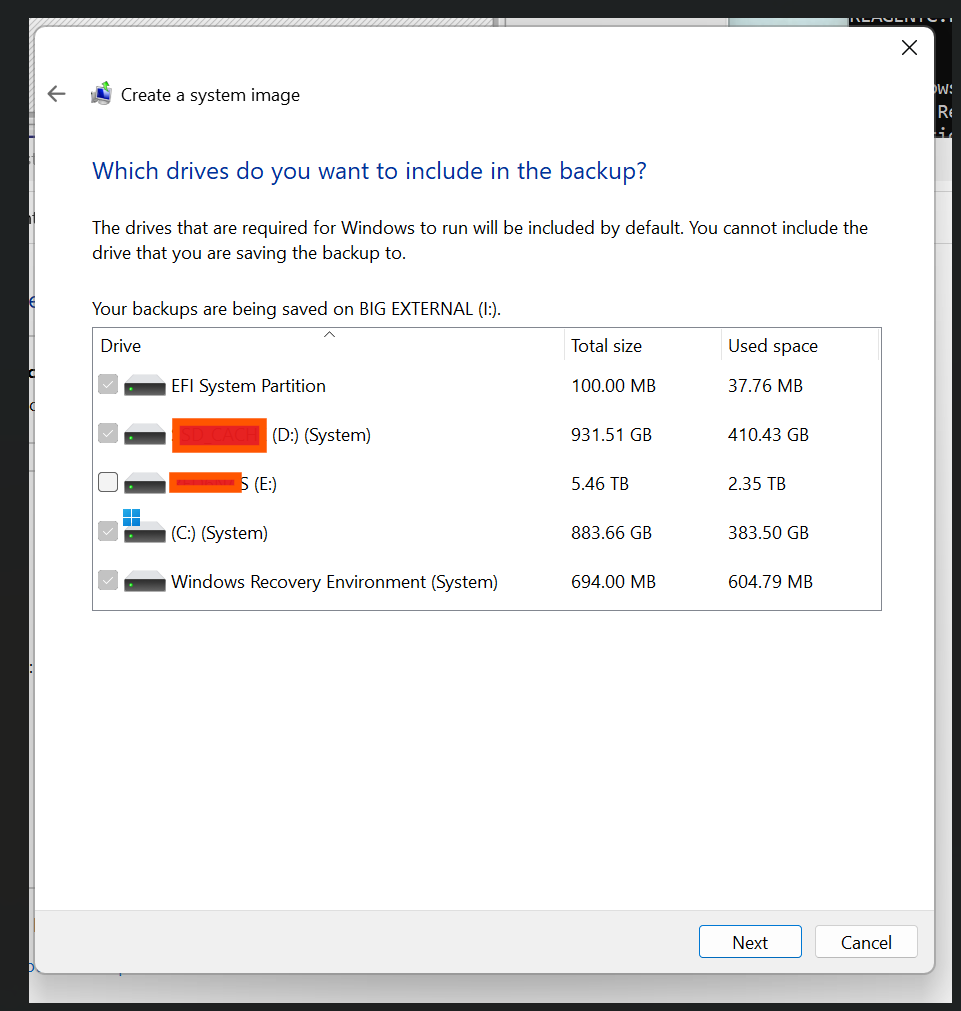Click the C: (System) checkbox
Screen dimensions: 961x1011
click(x=108, y=532)
